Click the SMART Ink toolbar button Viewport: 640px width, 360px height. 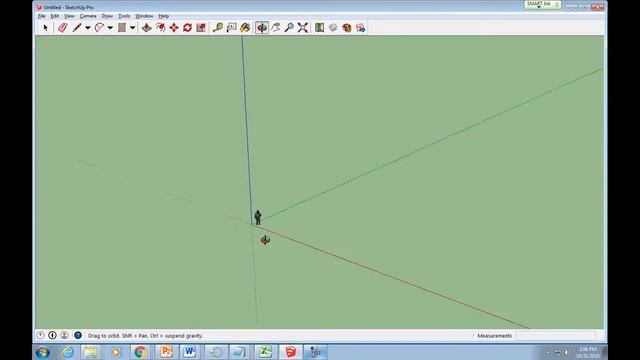pos(542,4)
